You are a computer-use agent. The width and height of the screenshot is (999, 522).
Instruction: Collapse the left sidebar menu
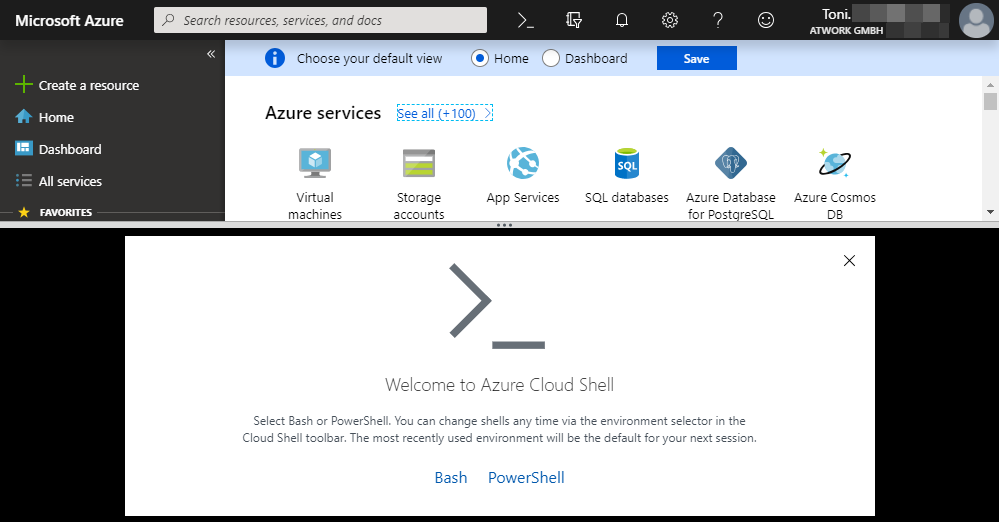(x=211, y=54)
